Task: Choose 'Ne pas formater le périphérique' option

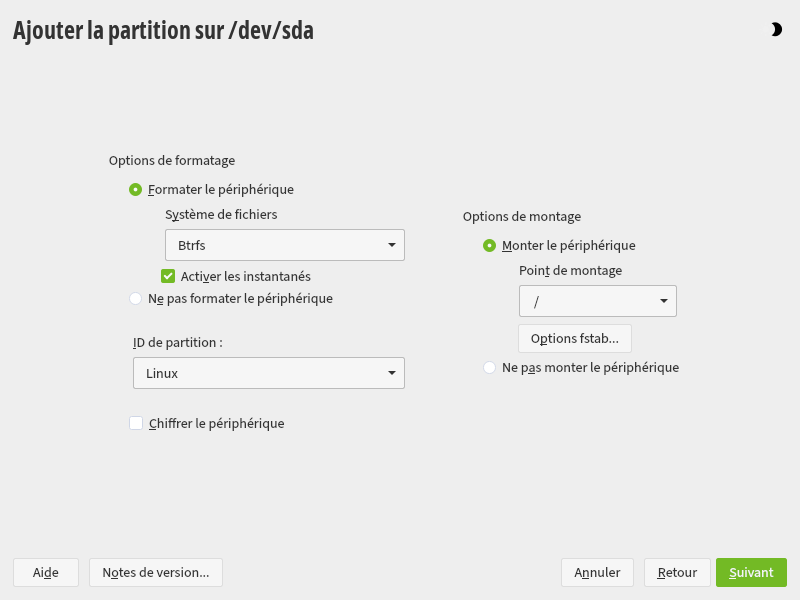Action: click(x=136, y=298)
